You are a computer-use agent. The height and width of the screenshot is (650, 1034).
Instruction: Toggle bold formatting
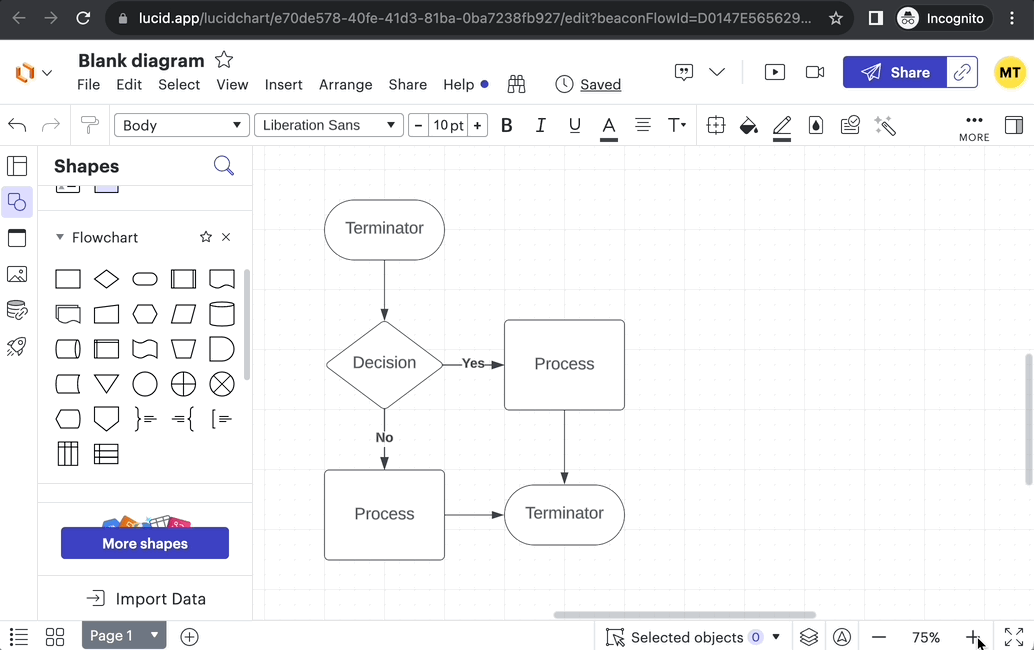pyautogui.click(x=506, y=125)
